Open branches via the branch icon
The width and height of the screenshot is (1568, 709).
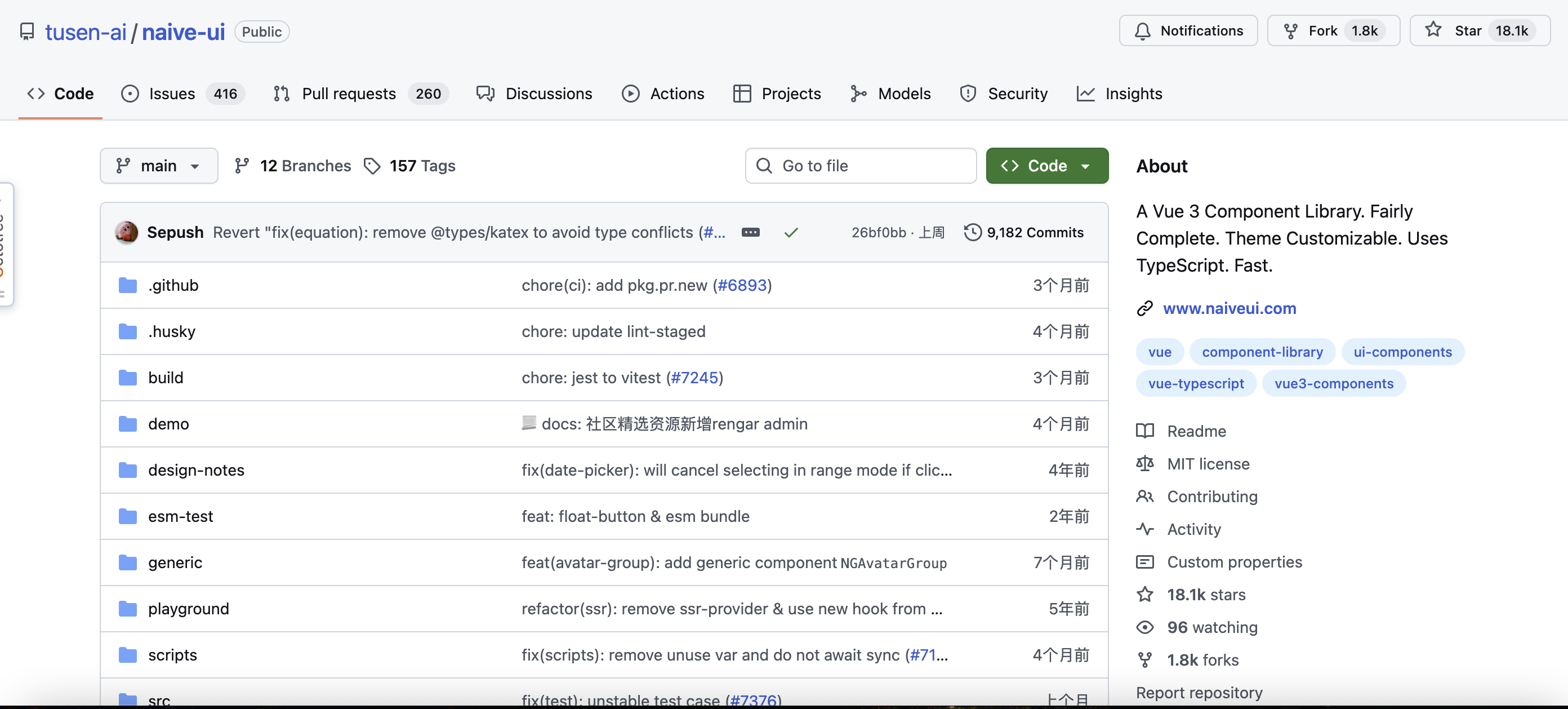pyautogui.click(x=242, y=165)
